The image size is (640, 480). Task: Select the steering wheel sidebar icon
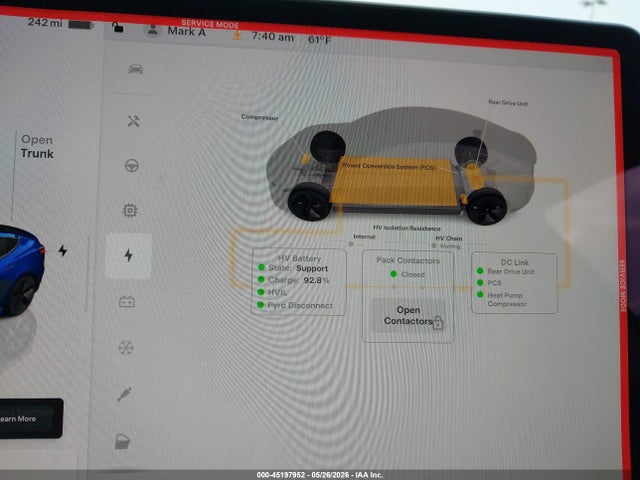[131, 166]
